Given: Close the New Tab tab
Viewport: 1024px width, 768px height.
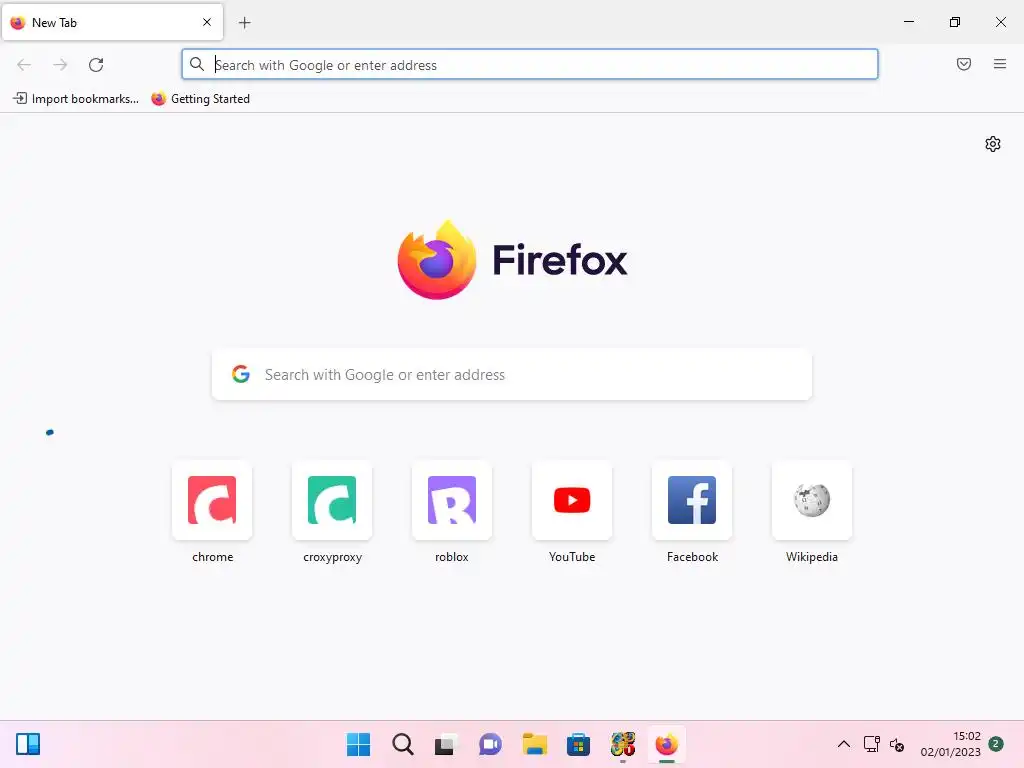Looking at the screenshot, I should click(x=206, y=22).
